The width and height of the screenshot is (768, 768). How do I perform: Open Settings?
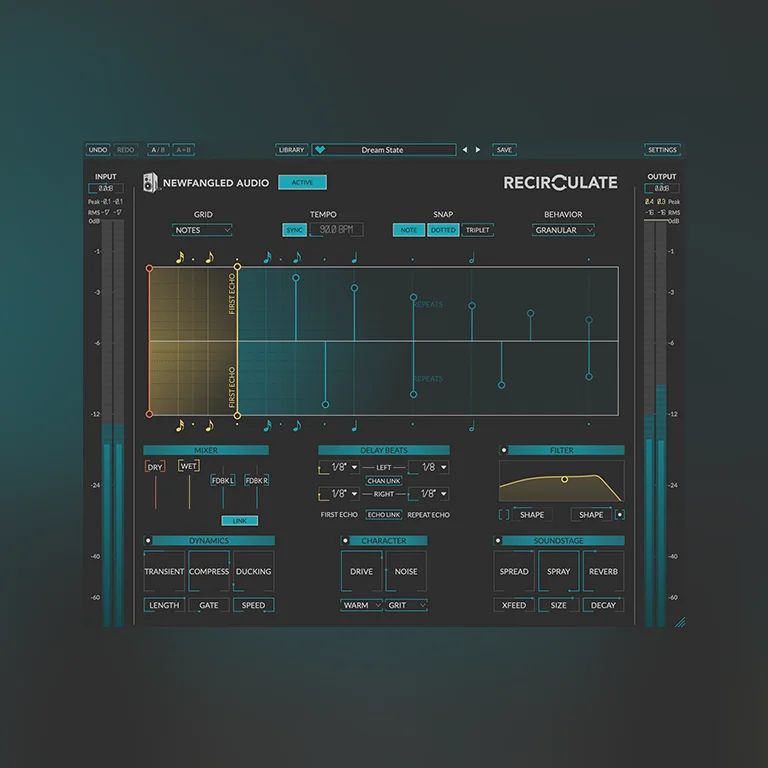point(662,149)
